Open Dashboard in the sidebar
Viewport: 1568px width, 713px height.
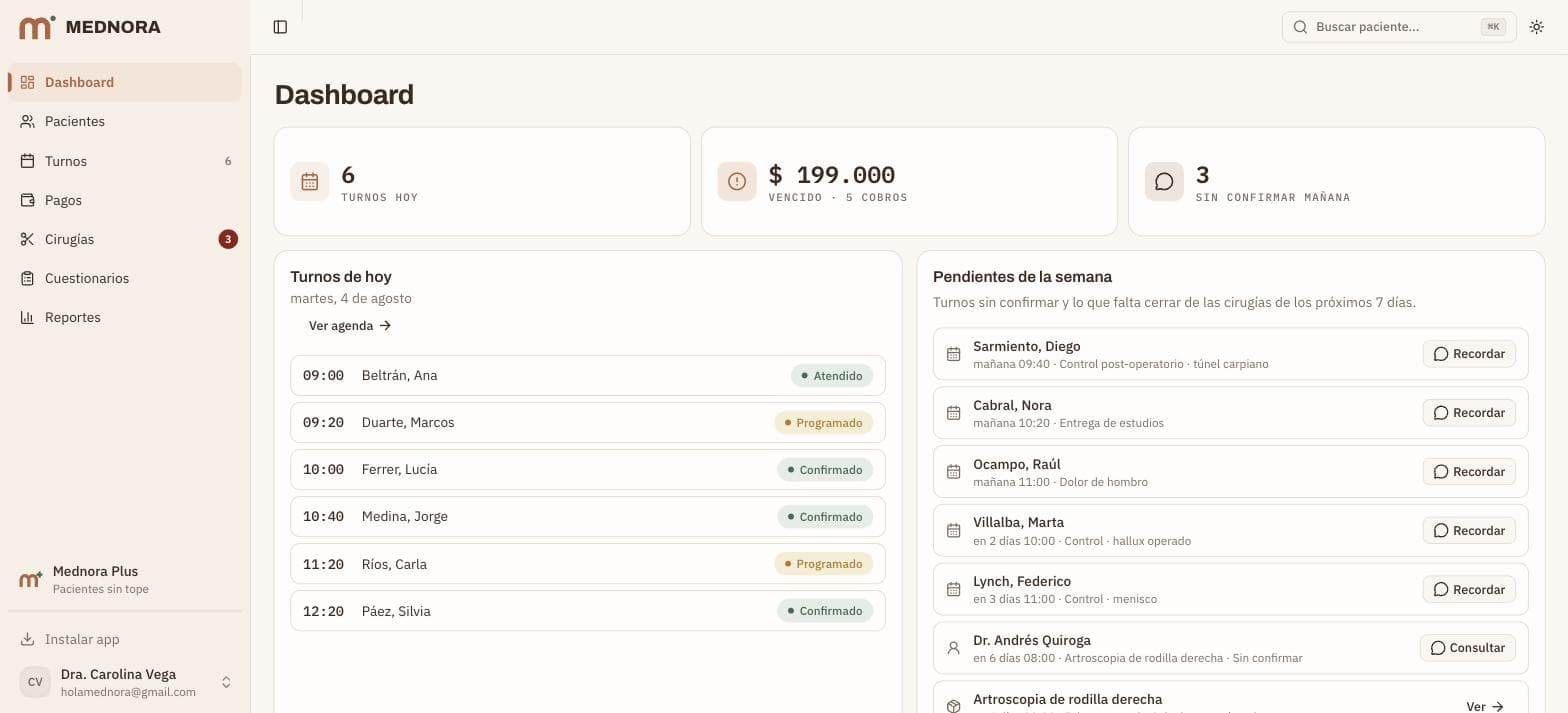pos(125,82)
